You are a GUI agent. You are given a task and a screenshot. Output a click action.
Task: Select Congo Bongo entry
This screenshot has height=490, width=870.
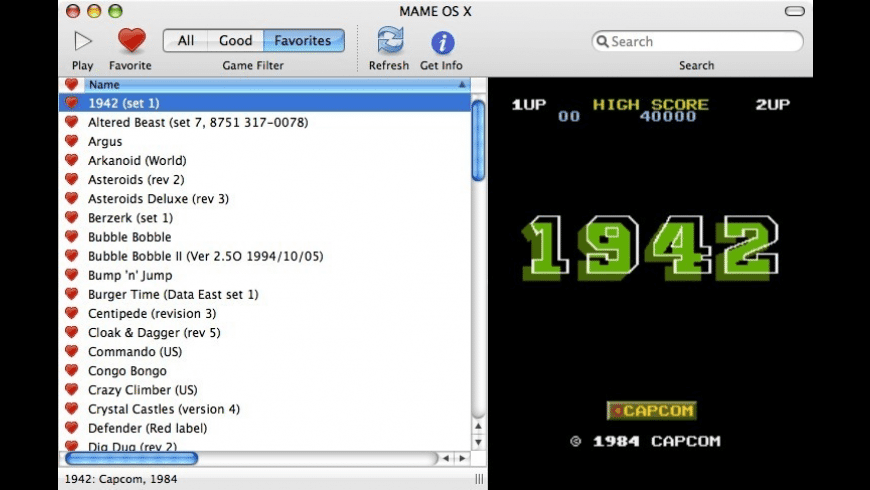point(265,371)
